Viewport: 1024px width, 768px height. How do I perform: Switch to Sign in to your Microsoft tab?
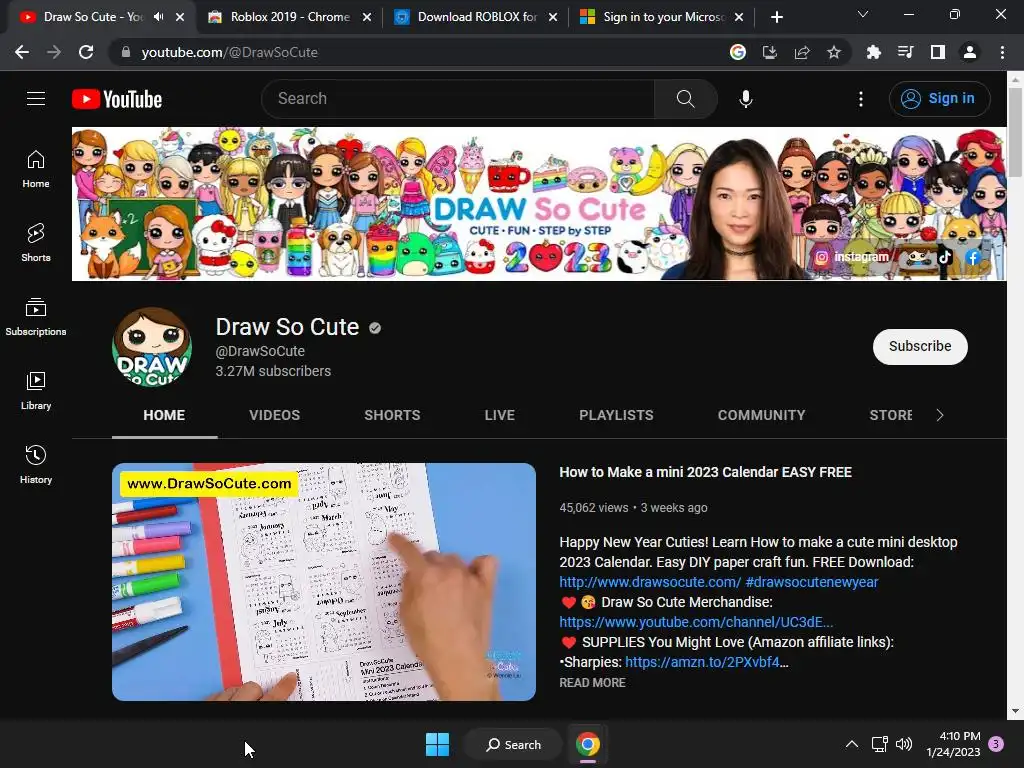coord(662,17)
